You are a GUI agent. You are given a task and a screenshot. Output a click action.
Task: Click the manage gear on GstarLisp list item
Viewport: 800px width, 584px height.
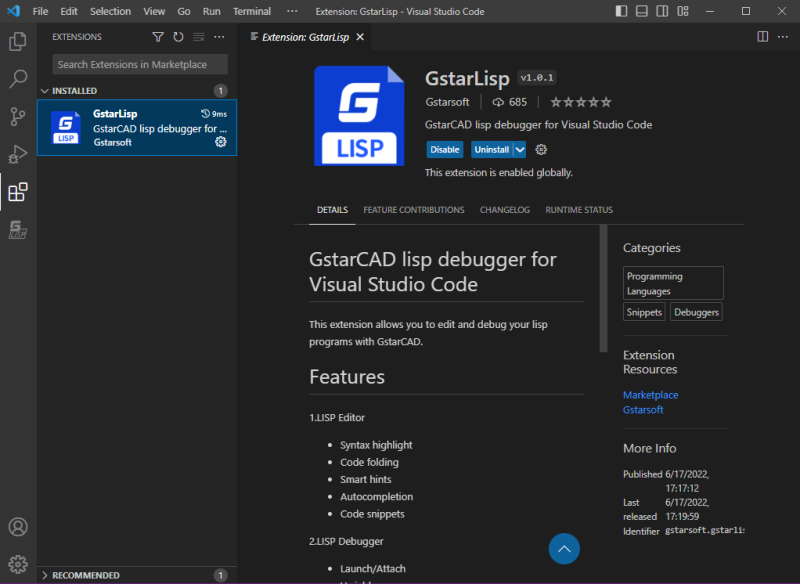tap(220, 142)
